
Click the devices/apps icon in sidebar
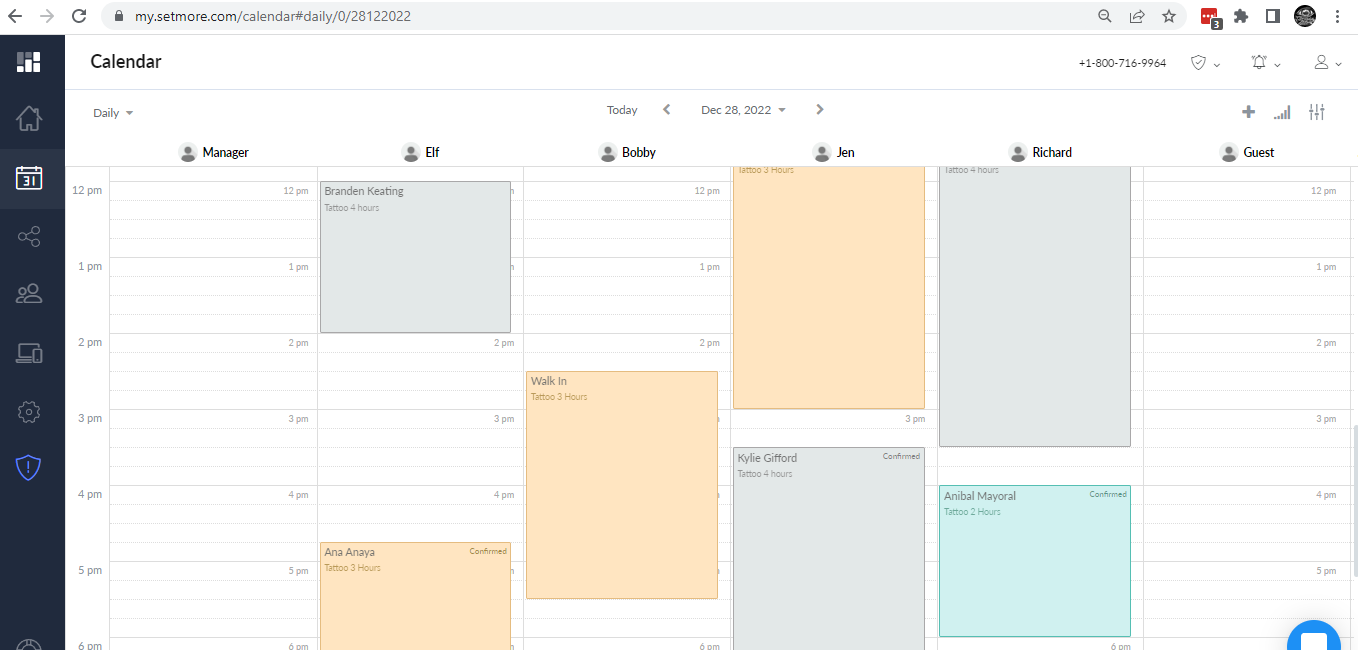pos(29,353)
